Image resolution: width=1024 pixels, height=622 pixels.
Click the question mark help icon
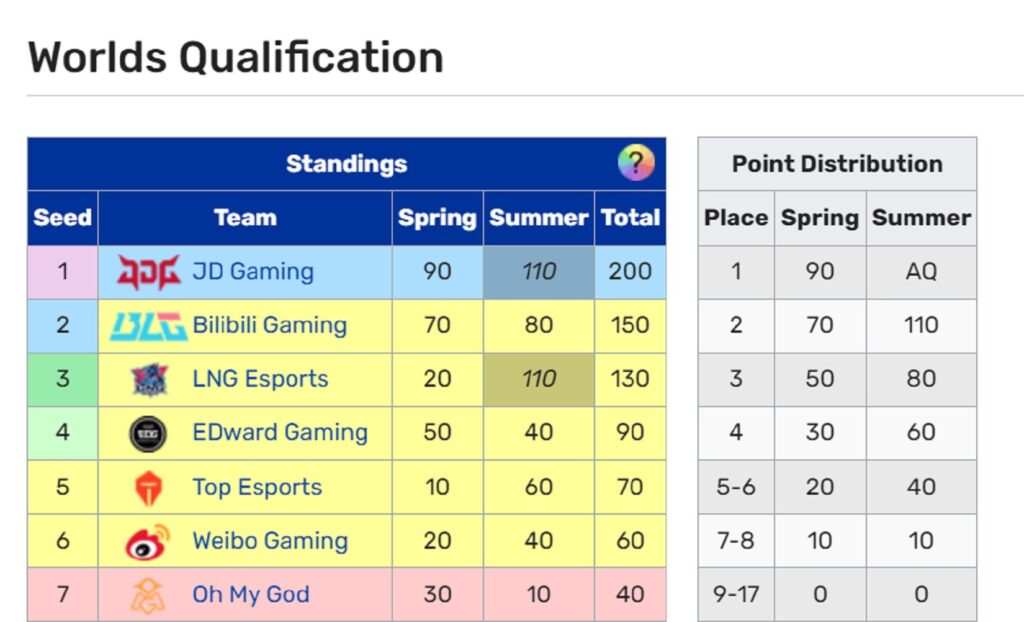[x=635, y=162]
